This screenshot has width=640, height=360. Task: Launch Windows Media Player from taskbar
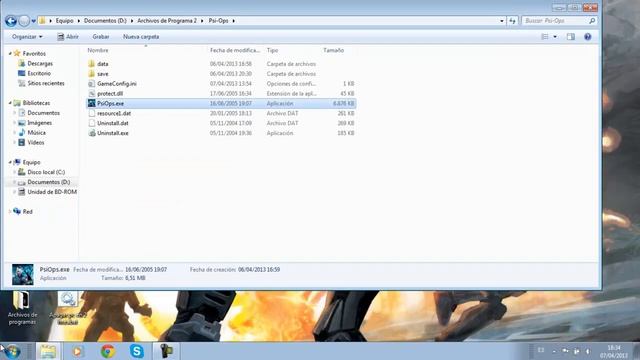point(78,351)
